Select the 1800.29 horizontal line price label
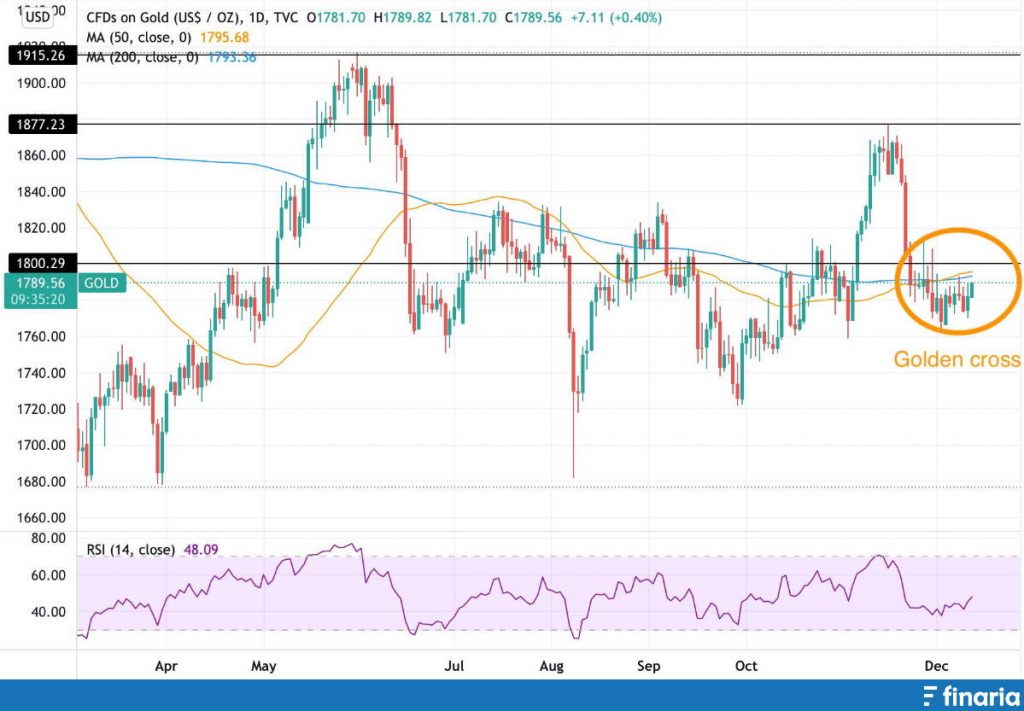The width and height of the screenshot is (1024, 711). (40, 264)
